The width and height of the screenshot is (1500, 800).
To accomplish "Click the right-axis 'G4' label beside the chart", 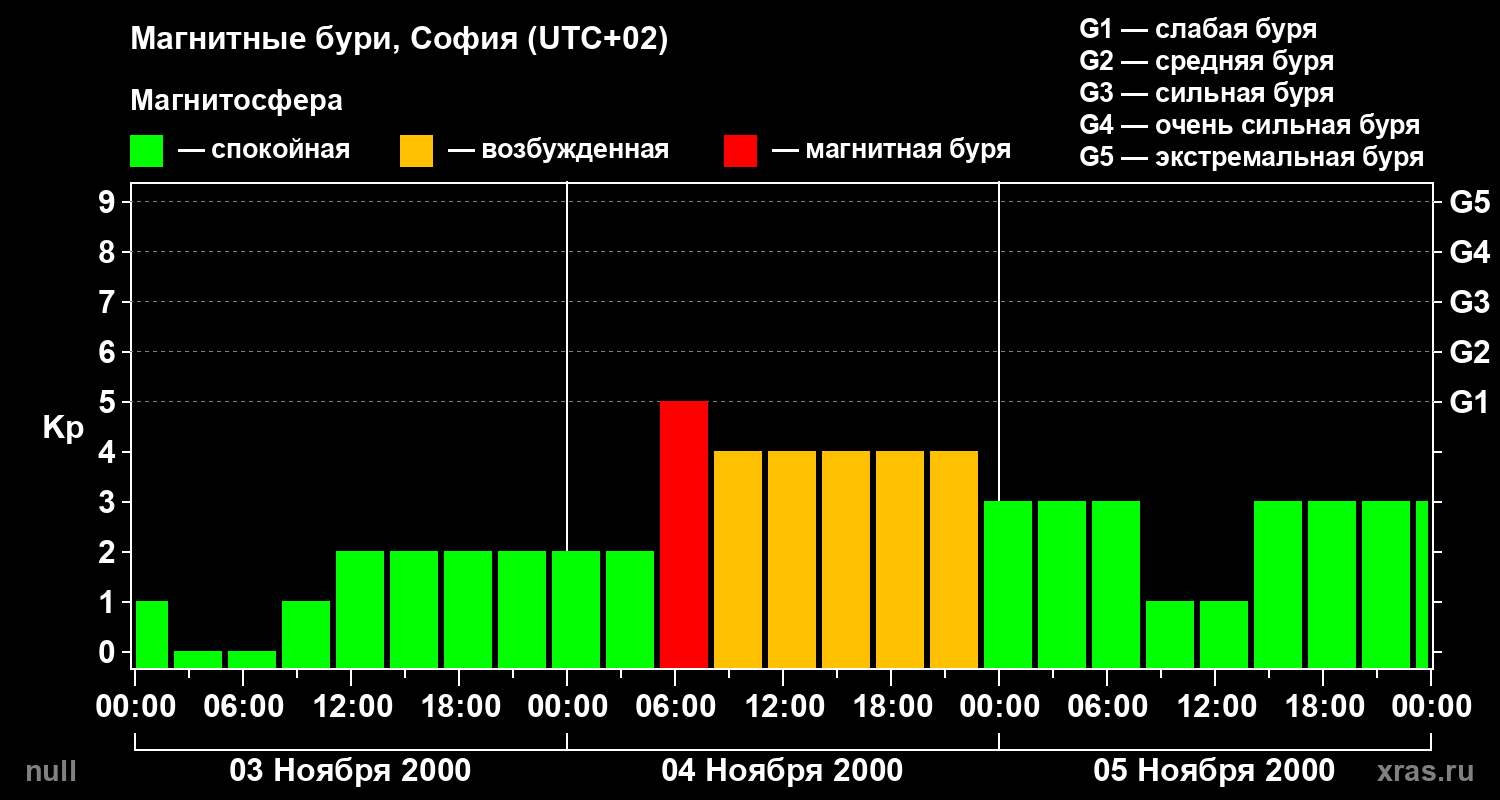I will [x=1469, y=252].
